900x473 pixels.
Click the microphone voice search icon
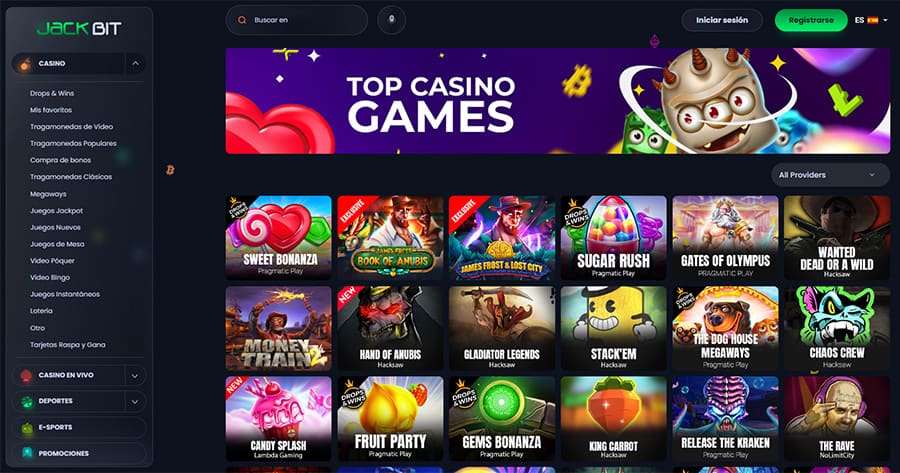(392, 20)
